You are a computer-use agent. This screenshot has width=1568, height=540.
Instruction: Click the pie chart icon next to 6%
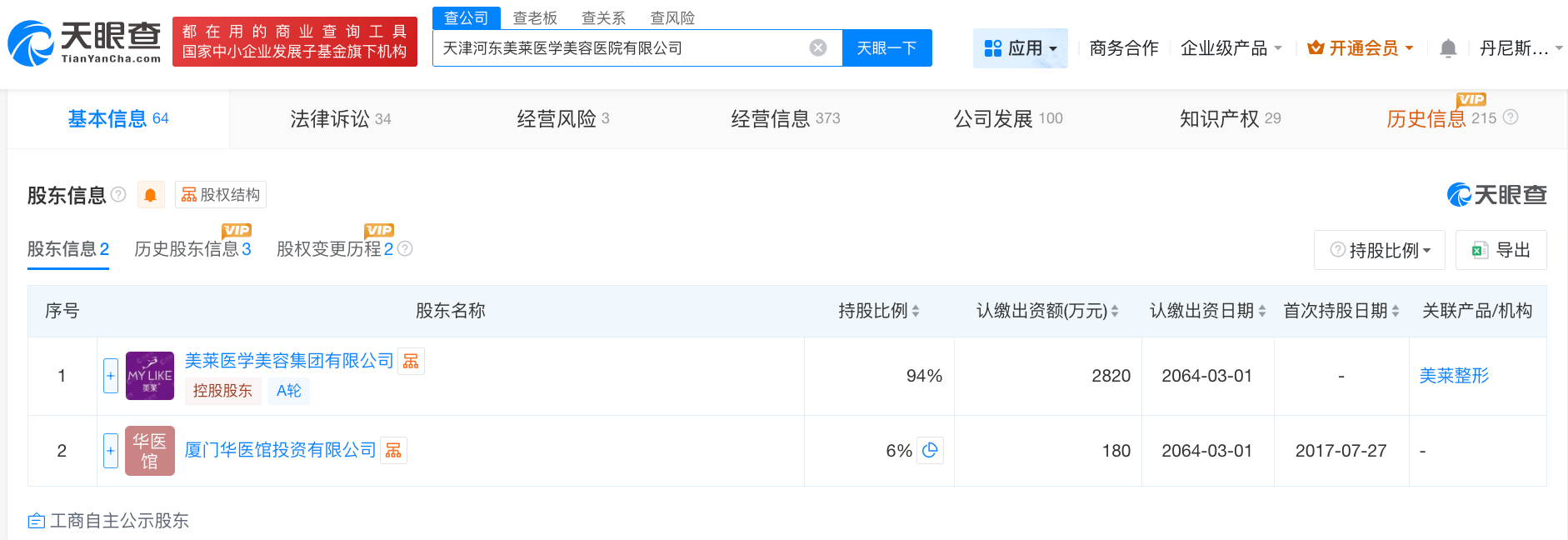point(930,450)
